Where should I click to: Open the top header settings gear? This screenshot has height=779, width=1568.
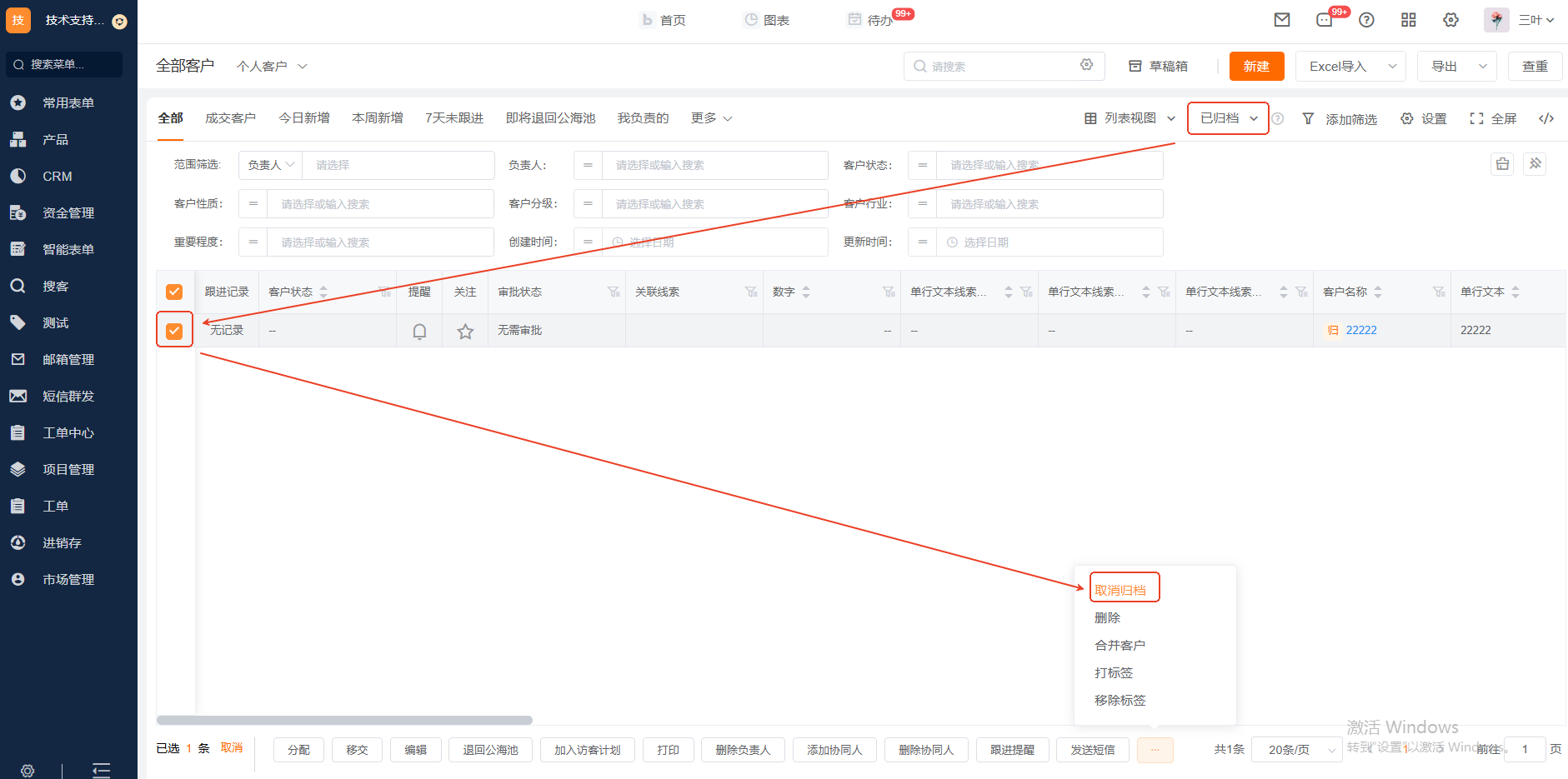tap(1451, 20)
